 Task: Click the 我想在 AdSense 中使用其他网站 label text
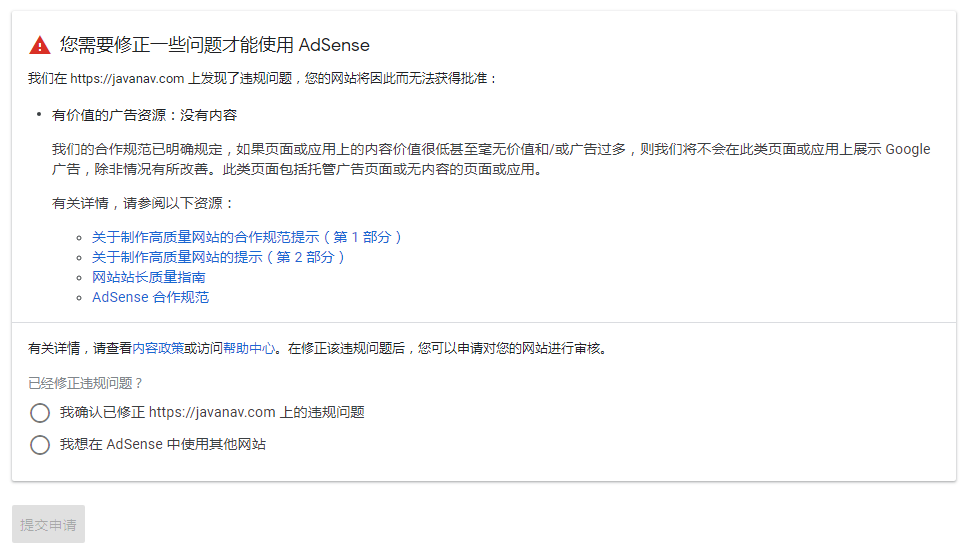point(163,444)
